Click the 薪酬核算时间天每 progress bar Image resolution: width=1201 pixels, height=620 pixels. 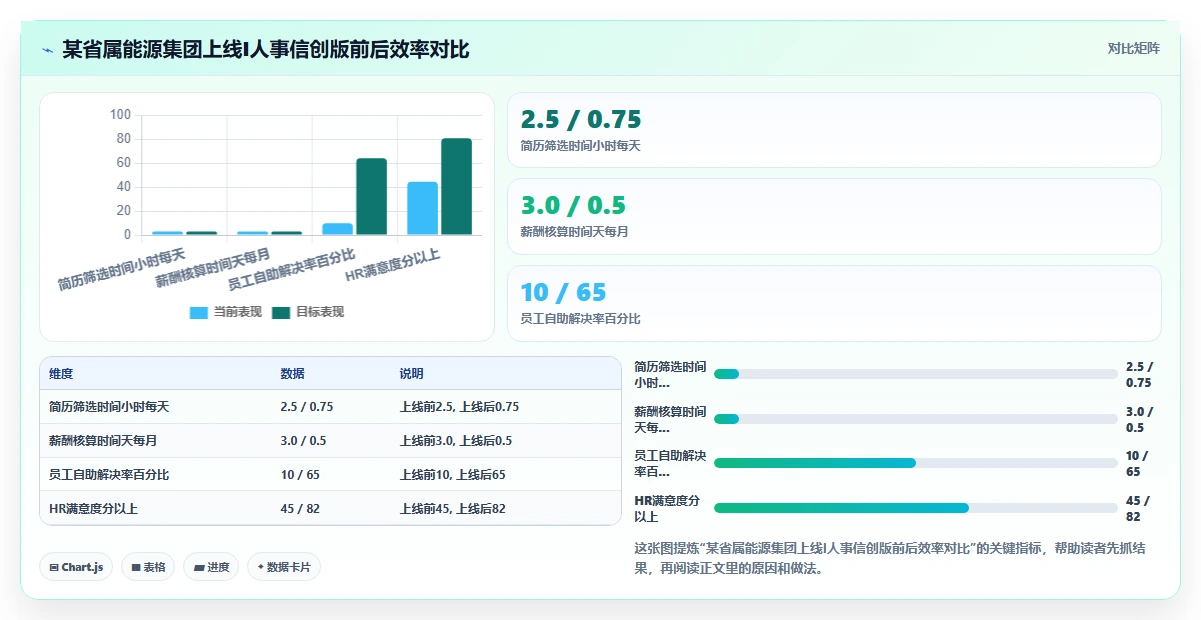pos(916,419)
